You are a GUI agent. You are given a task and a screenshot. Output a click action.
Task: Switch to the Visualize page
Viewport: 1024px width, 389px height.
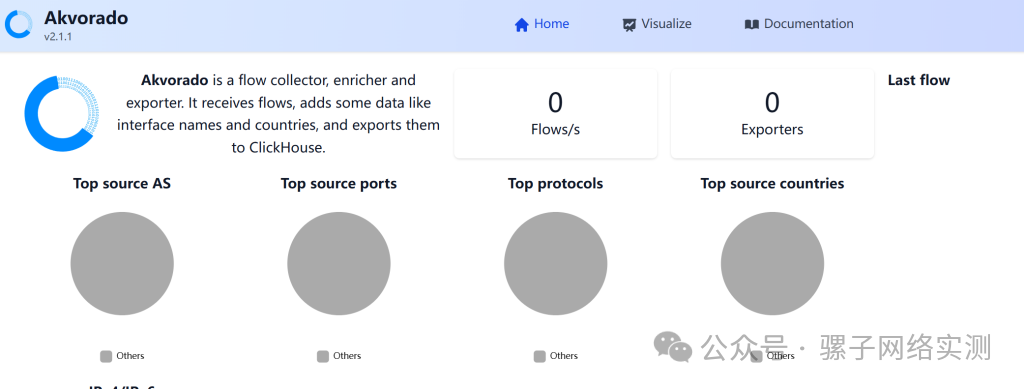click(657, 24)
